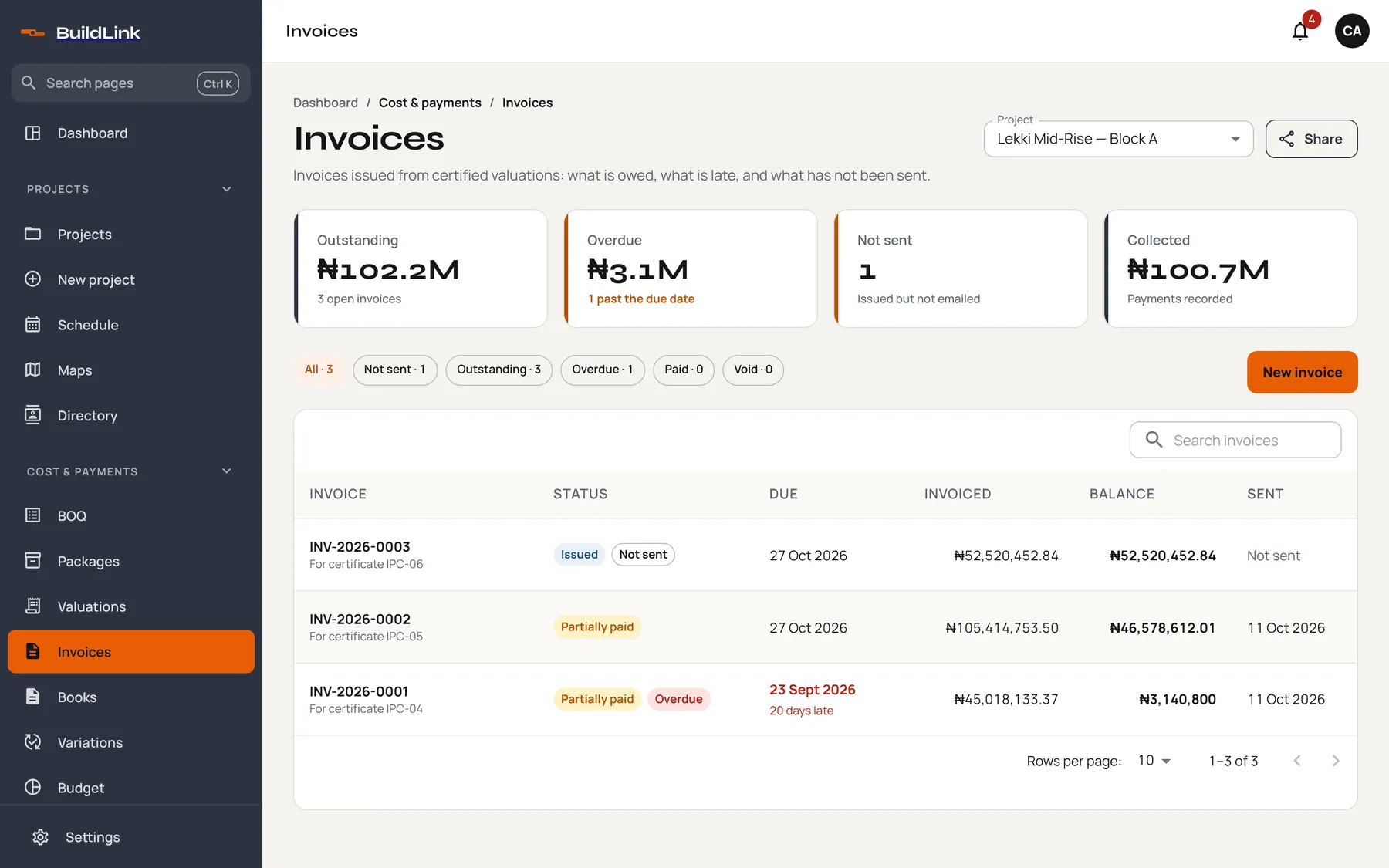Filter by Not sent invoices chip

(x=395, y=370)
